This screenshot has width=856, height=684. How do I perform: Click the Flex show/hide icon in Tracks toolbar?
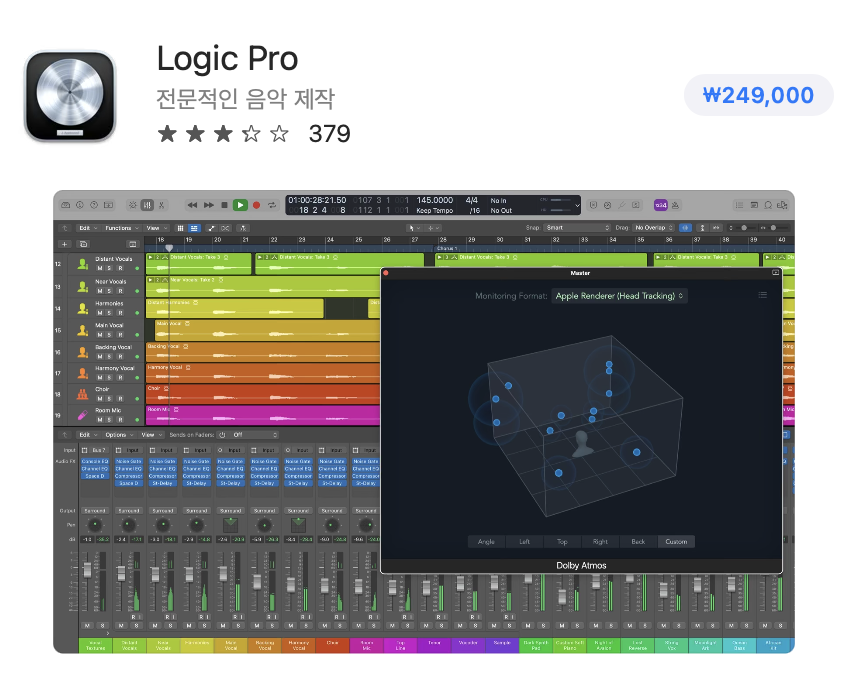[x=225, y=228]
